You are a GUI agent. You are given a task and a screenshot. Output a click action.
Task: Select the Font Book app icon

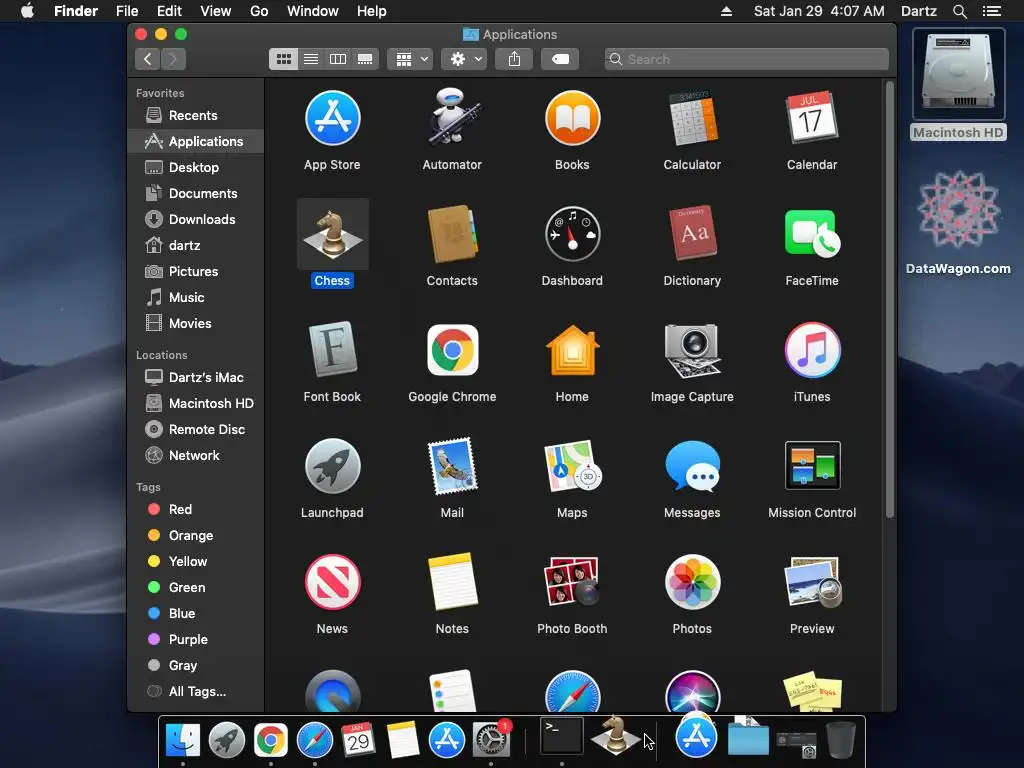click(332, 349)
